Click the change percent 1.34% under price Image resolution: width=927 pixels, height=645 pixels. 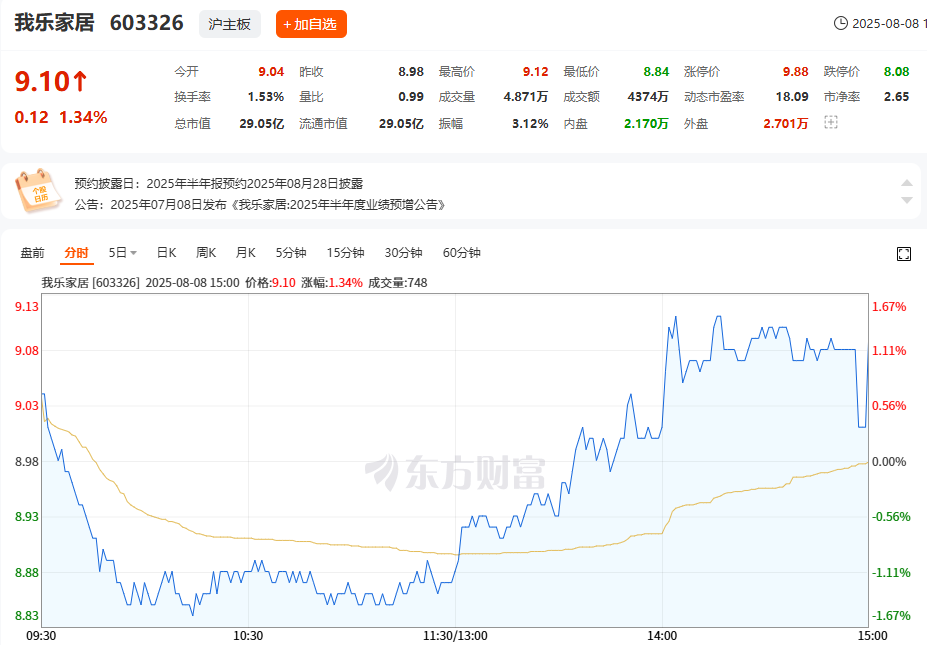click(x=83, y=117)
